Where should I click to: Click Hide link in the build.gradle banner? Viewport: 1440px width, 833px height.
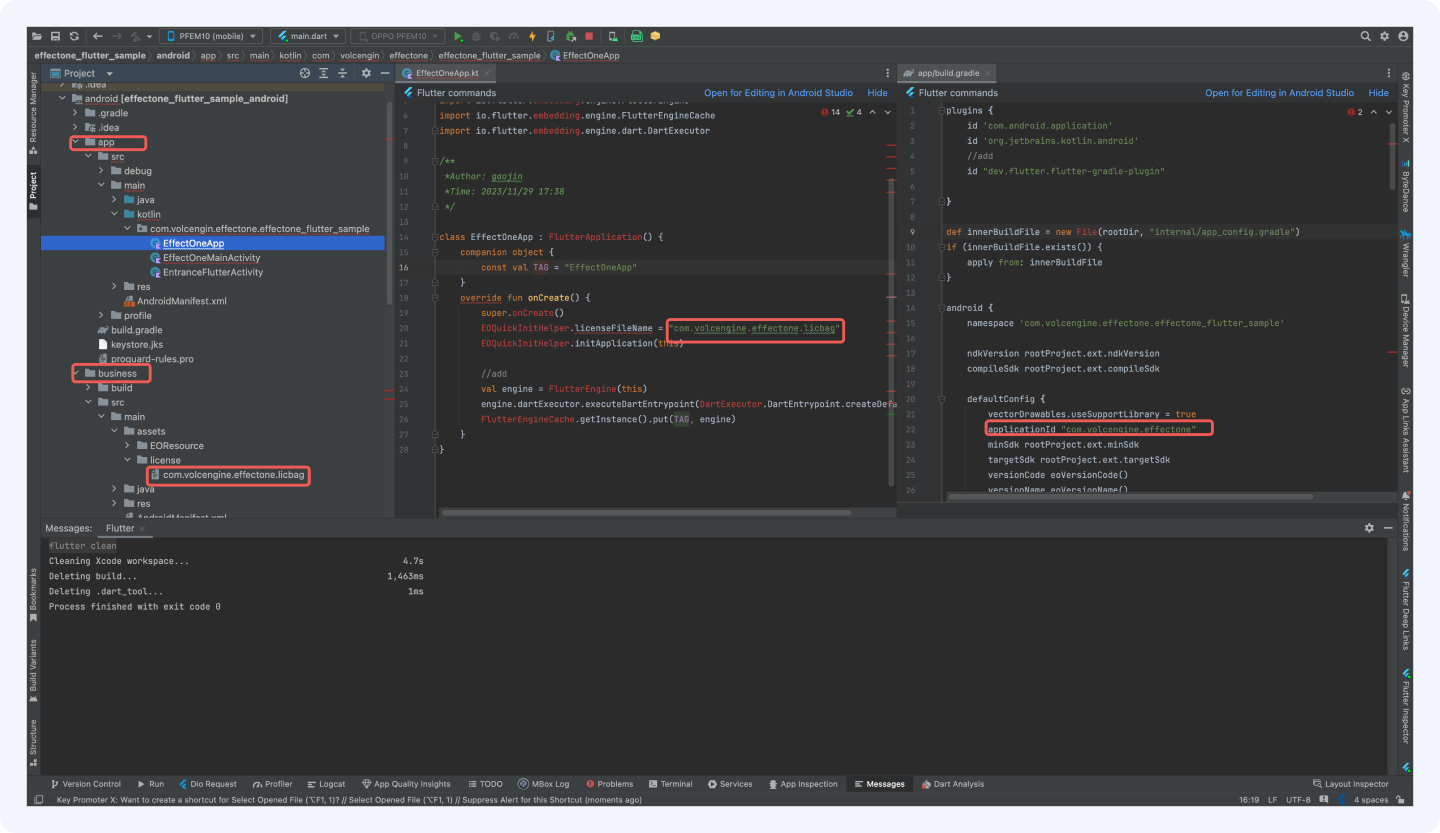tap(1378, 93)
